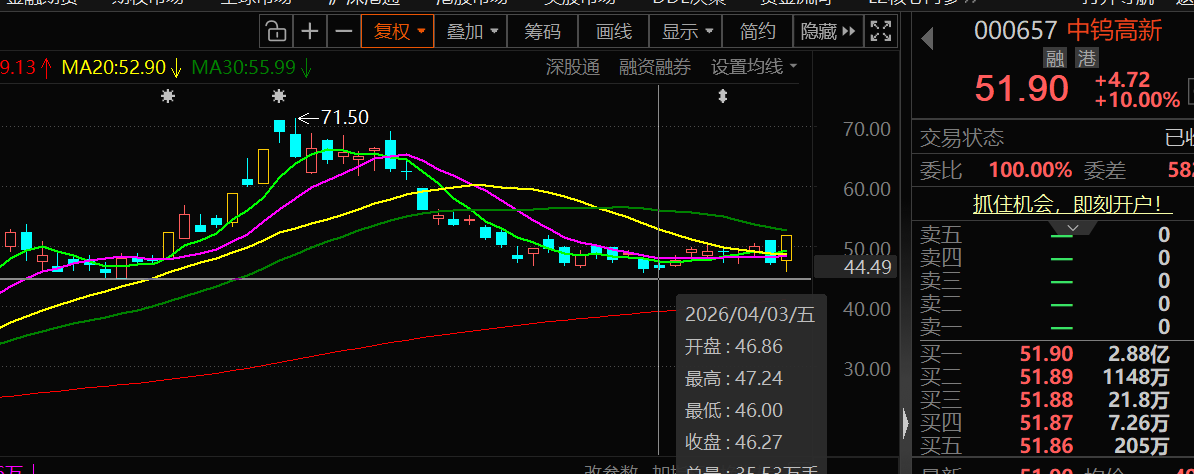Image resolution: width=1194 pixels, height=474 pixels.
Task: Open the 显示 dropdown
Action: tap(686, 32)
